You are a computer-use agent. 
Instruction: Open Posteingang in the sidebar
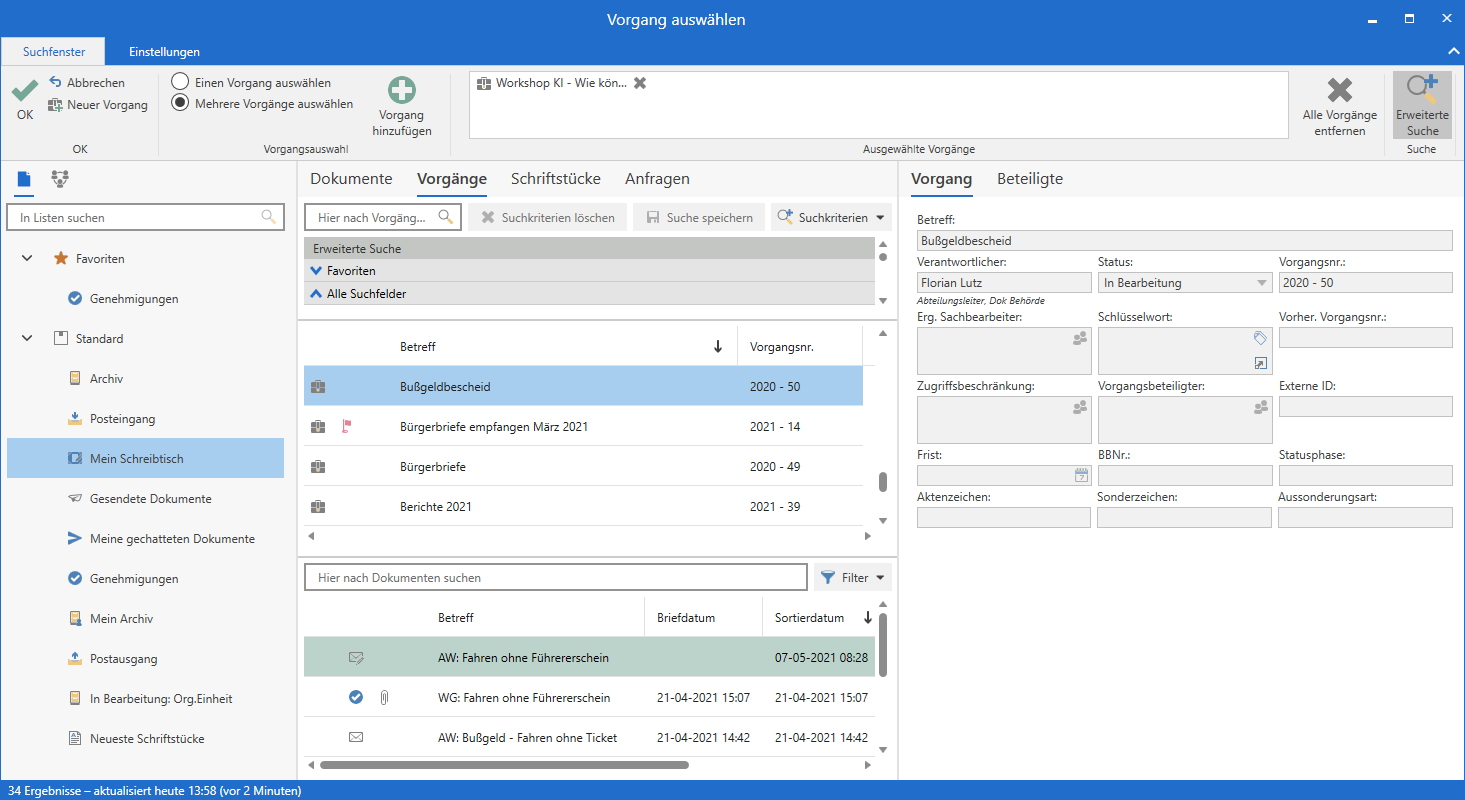122,419
